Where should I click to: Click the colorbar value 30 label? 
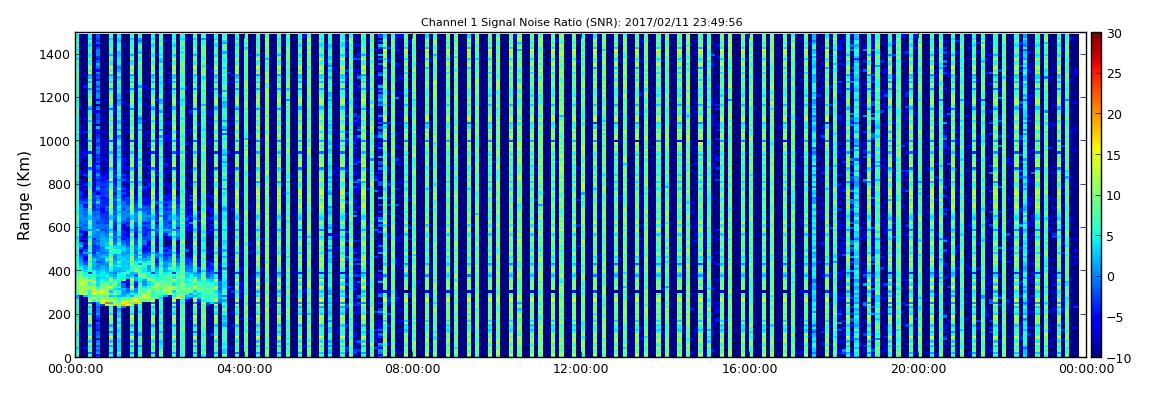click(x=1115, y=34)
